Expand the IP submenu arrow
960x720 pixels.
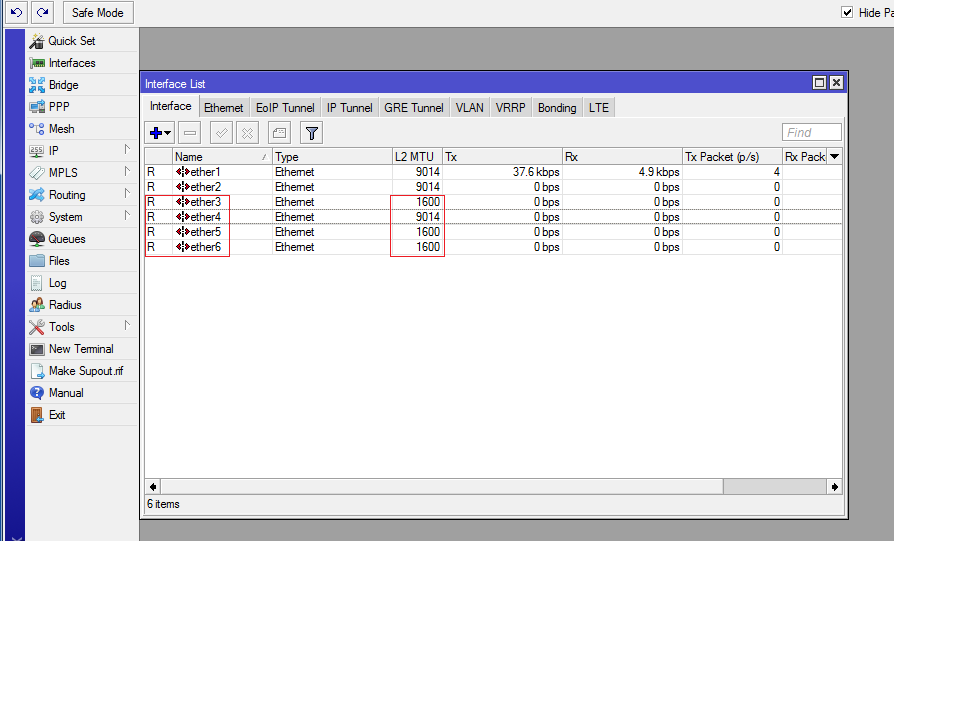click(x=127, y=149)
